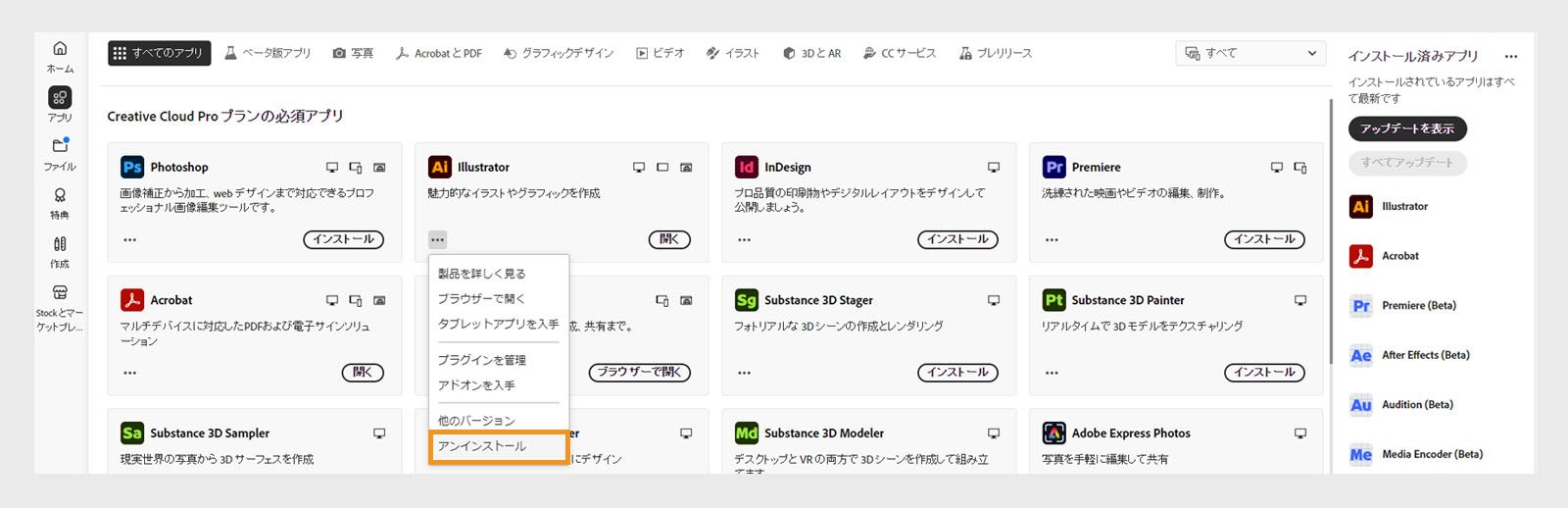Open the 特典 section in sidebar
Image resolution: width=1568 pixels, height=508 pixels.
pyautogui.click(x=60, y=203)
